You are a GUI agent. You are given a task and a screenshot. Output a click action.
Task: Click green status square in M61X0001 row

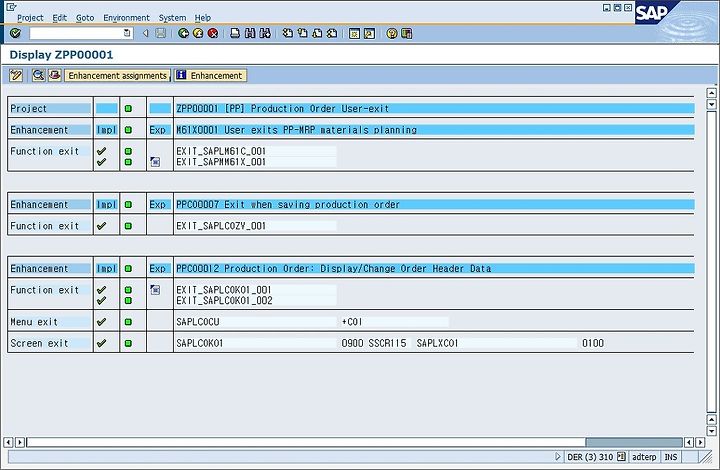click(128, 130)
